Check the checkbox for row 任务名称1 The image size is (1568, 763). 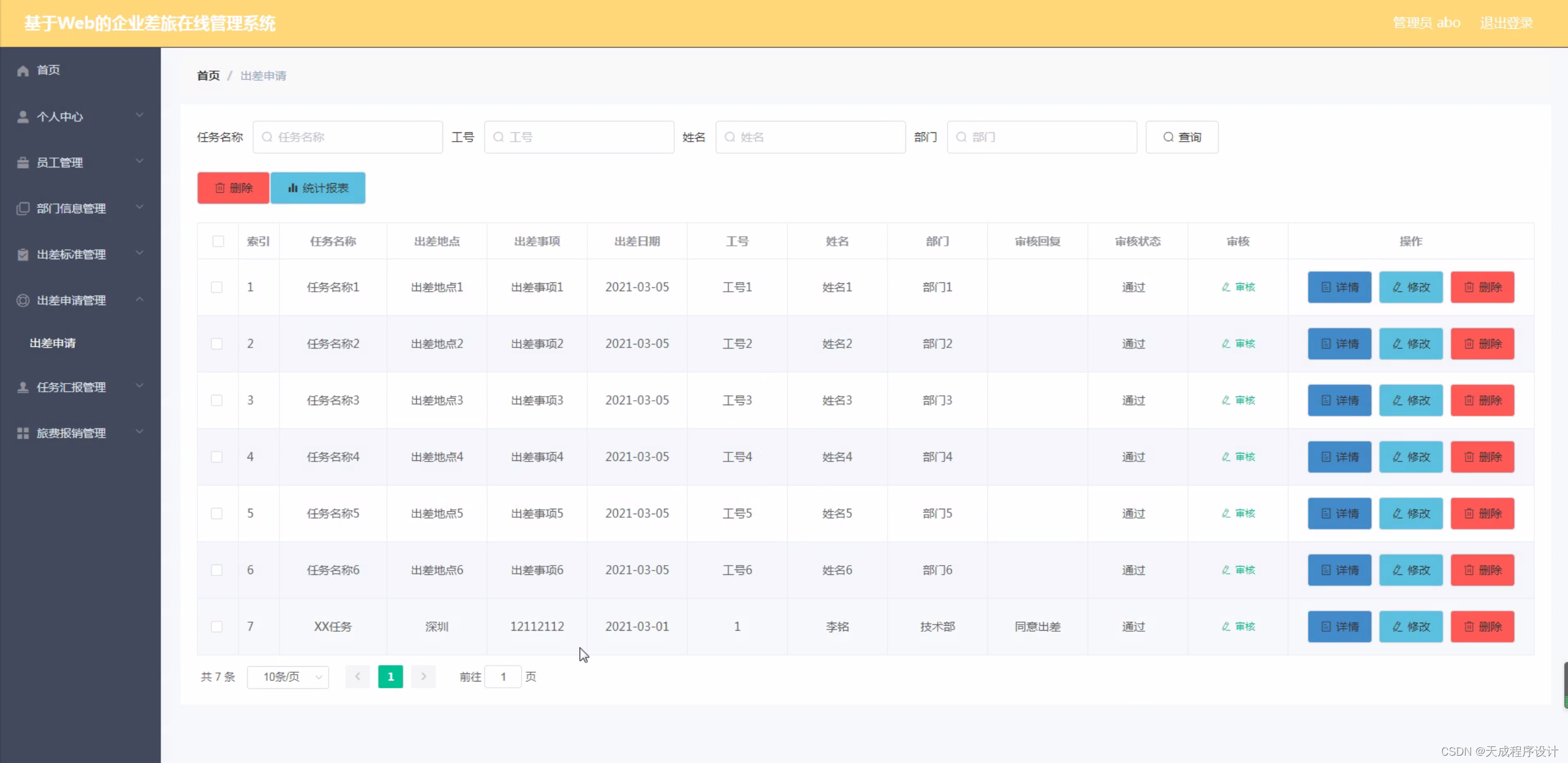point(218,287)
